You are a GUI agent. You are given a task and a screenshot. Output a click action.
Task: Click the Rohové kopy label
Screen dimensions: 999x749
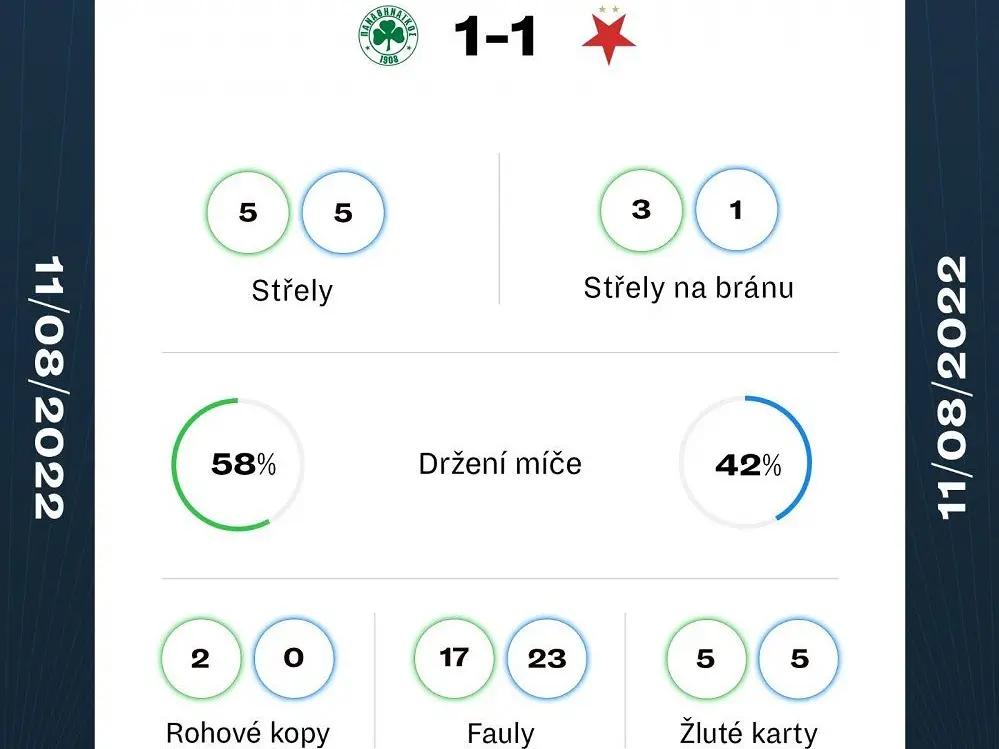coord(248,733)
